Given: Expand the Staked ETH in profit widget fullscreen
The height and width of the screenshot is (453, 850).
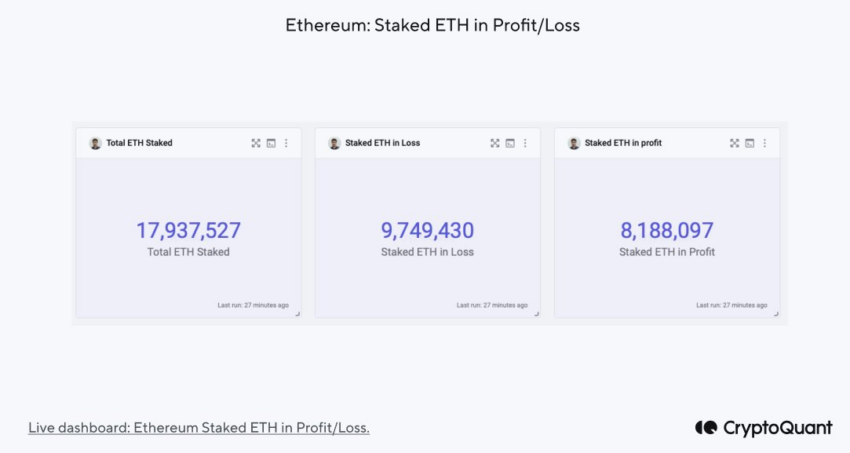Looking at the screenshot, I should (735, 143).
